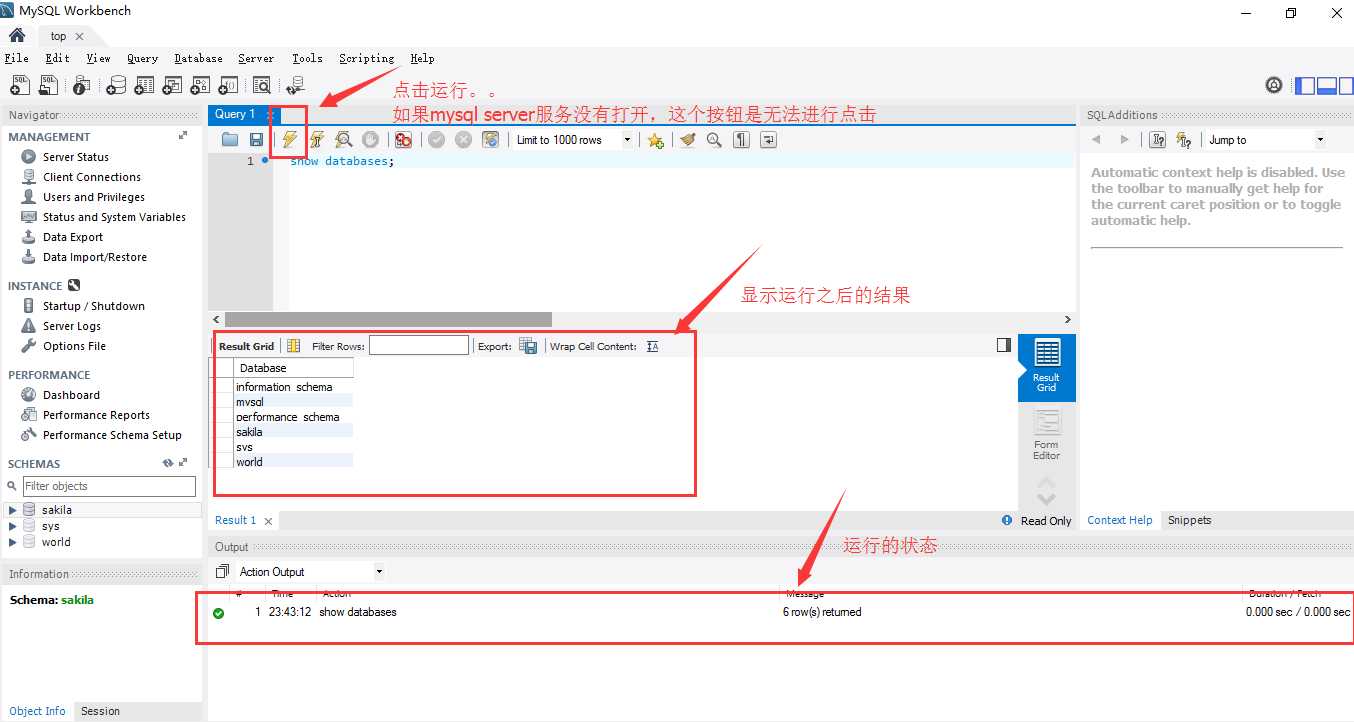
Task: Click the Filter objects search field
Action: (109, 486)
